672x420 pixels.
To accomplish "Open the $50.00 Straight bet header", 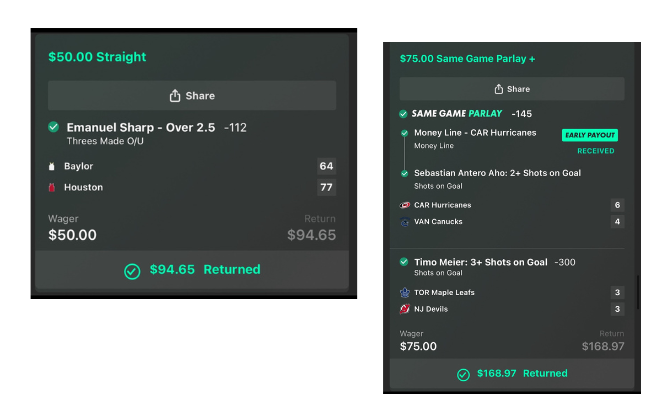I will [97, 57].
